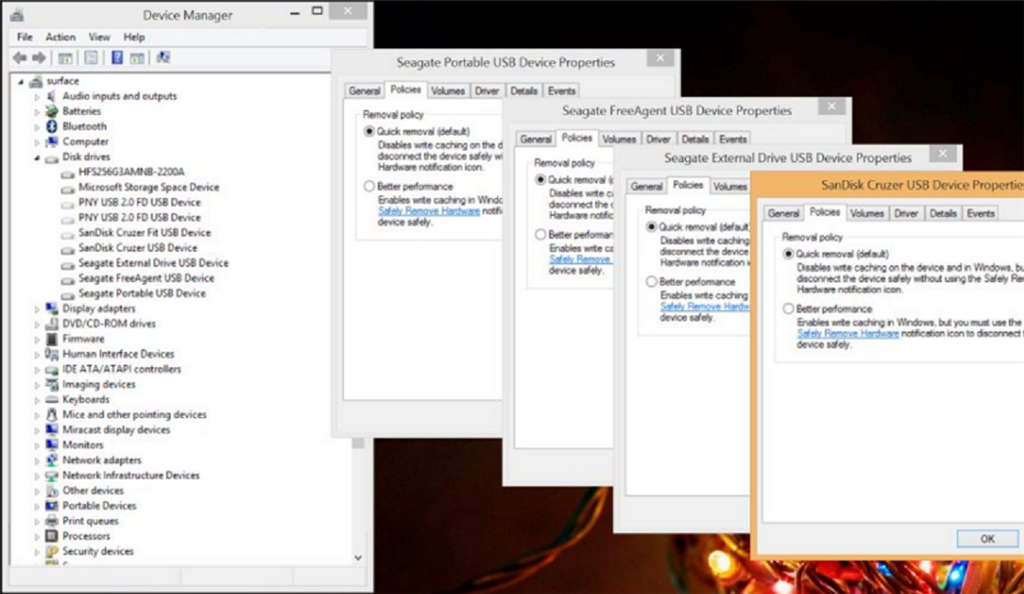Switch to Volumes tab in SanDisk Cruzer properties
The image size is (1024, 594).
click(x=867, y=213)
